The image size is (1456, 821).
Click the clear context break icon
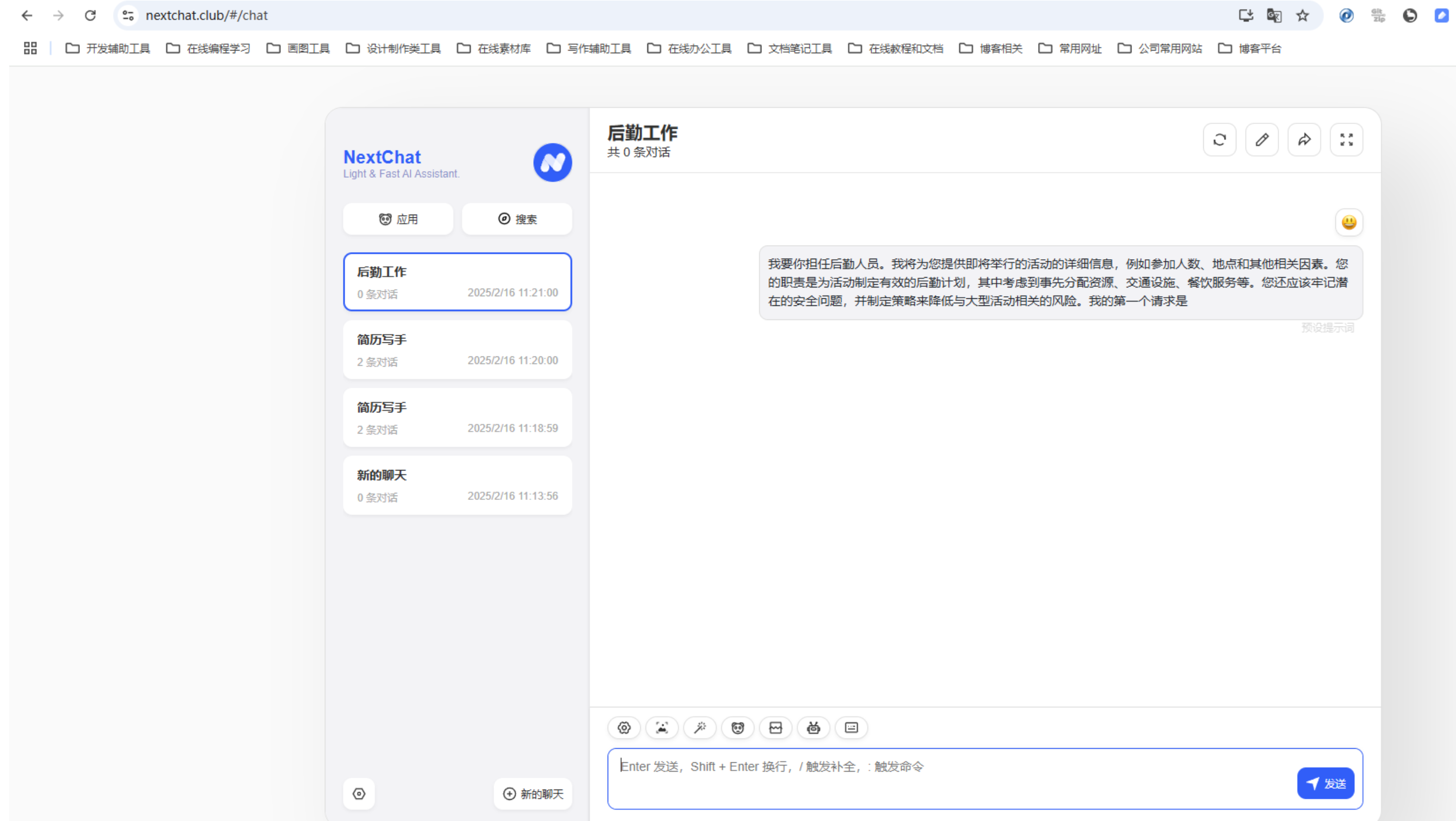(775, 728)
